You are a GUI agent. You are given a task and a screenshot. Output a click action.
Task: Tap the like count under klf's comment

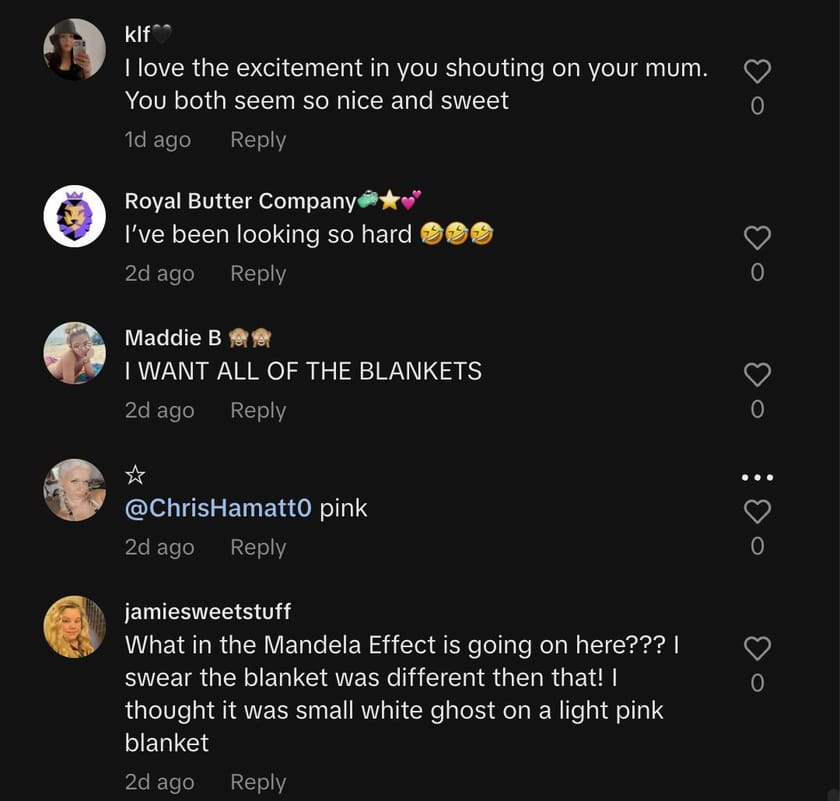tap(757, 103)
